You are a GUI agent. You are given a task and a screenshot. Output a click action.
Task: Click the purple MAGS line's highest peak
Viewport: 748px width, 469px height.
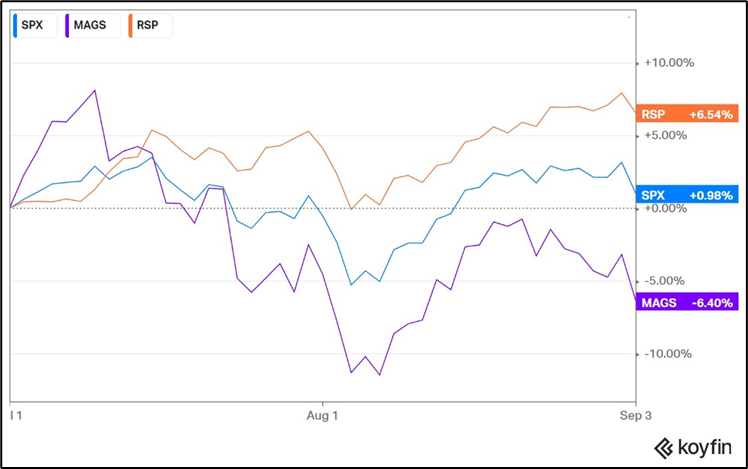point(95,90)
